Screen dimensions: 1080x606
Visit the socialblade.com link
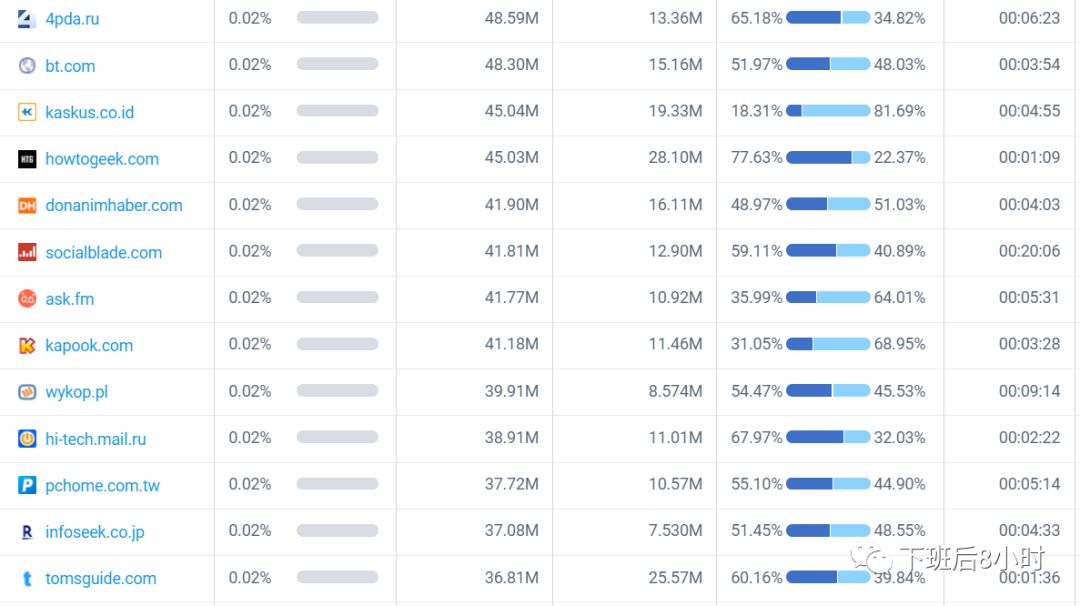103,252
